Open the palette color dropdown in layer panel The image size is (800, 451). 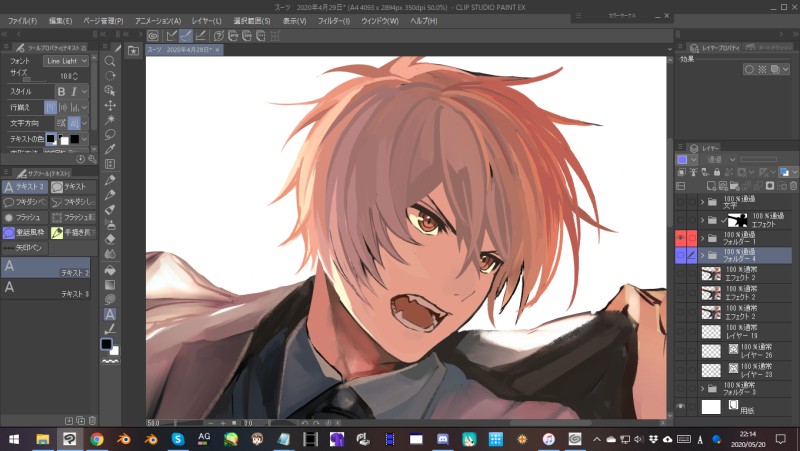pyautogui.click(x=687, y=160)
